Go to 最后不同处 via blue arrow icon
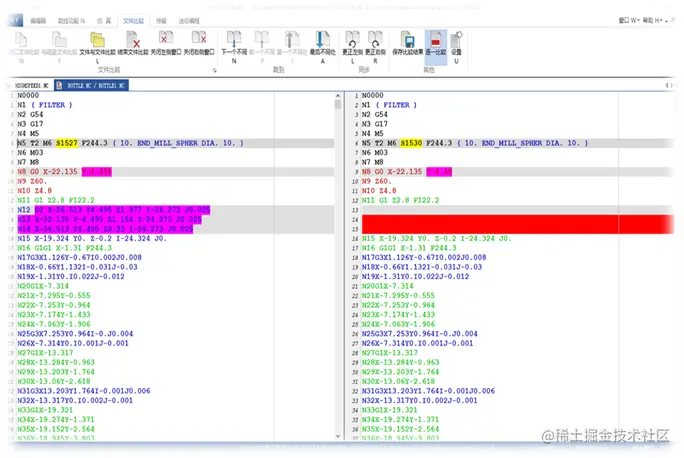Viewport: 684px width, 458px height. point(322,39)
